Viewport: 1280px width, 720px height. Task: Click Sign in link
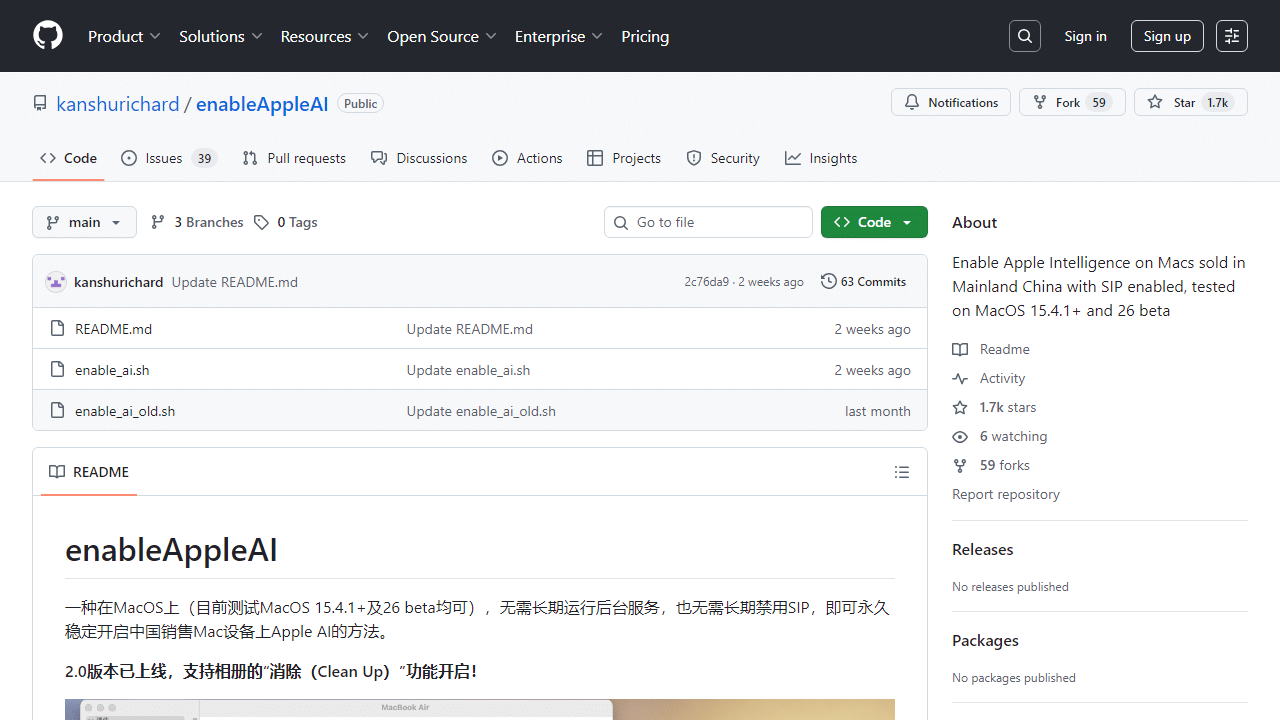1085,36
